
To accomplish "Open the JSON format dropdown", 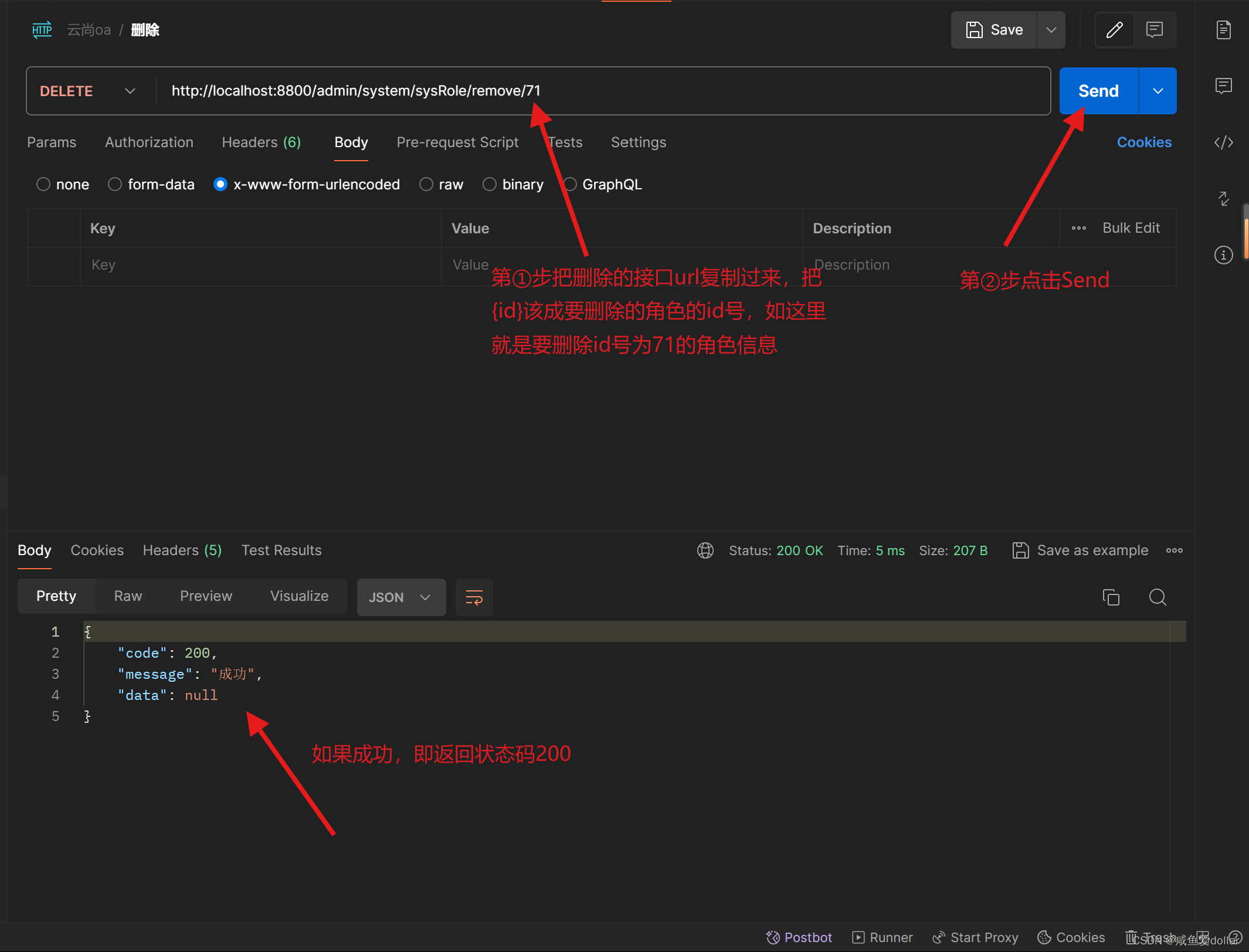I will (401, 597).
